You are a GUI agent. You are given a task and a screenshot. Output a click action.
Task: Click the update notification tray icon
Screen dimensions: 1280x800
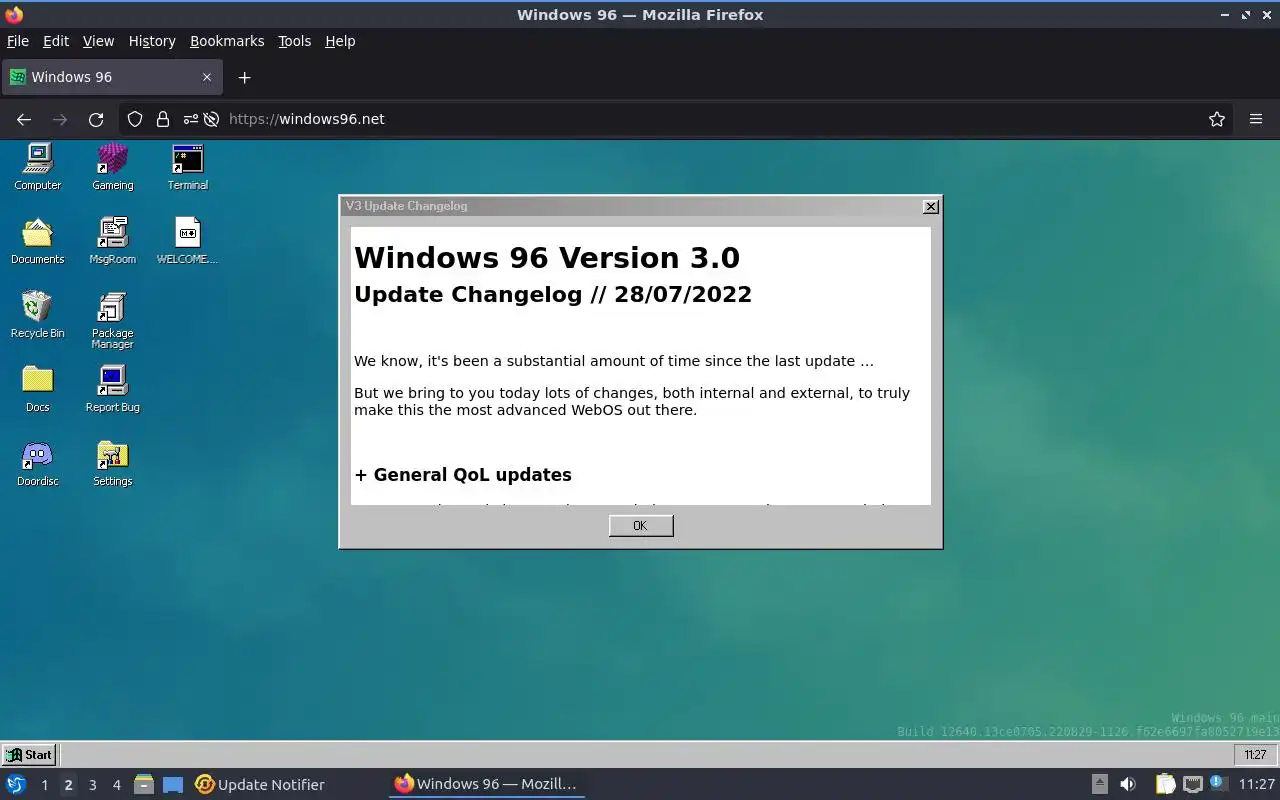[1217, 784]
